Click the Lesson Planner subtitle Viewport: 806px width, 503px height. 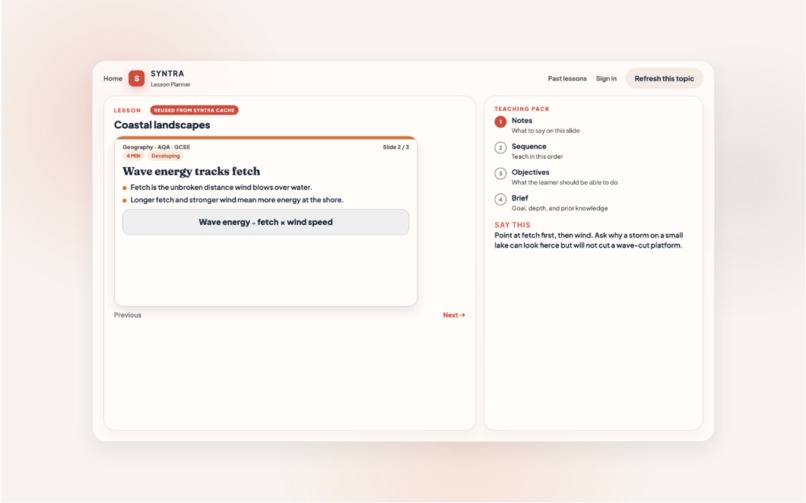(171, 84)
